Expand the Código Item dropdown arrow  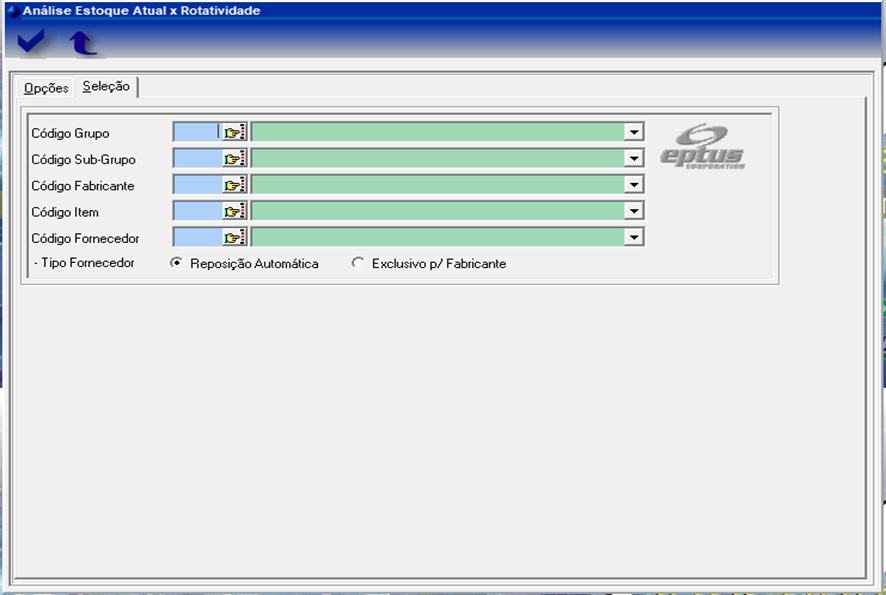click(633, 211)
